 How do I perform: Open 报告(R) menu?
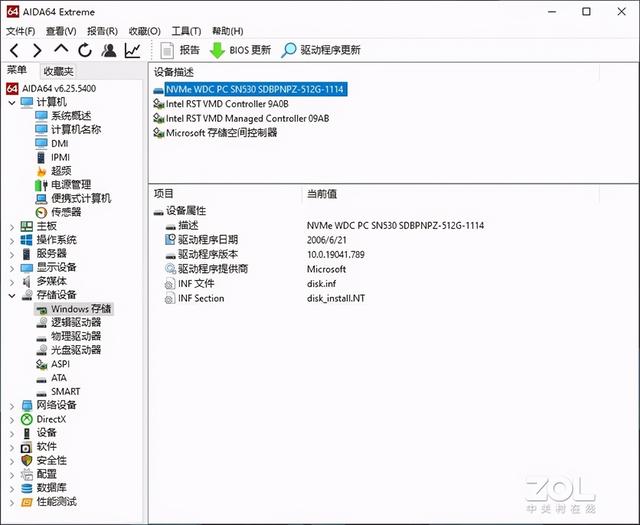(x=102, y=31)
